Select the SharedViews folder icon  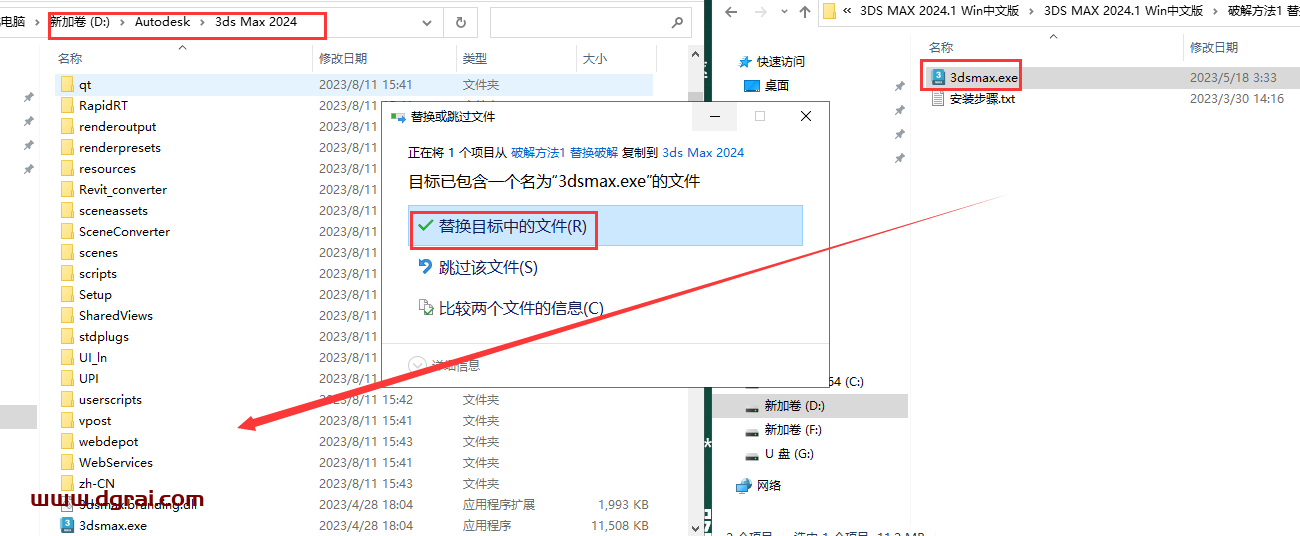(x=67, y=315)
